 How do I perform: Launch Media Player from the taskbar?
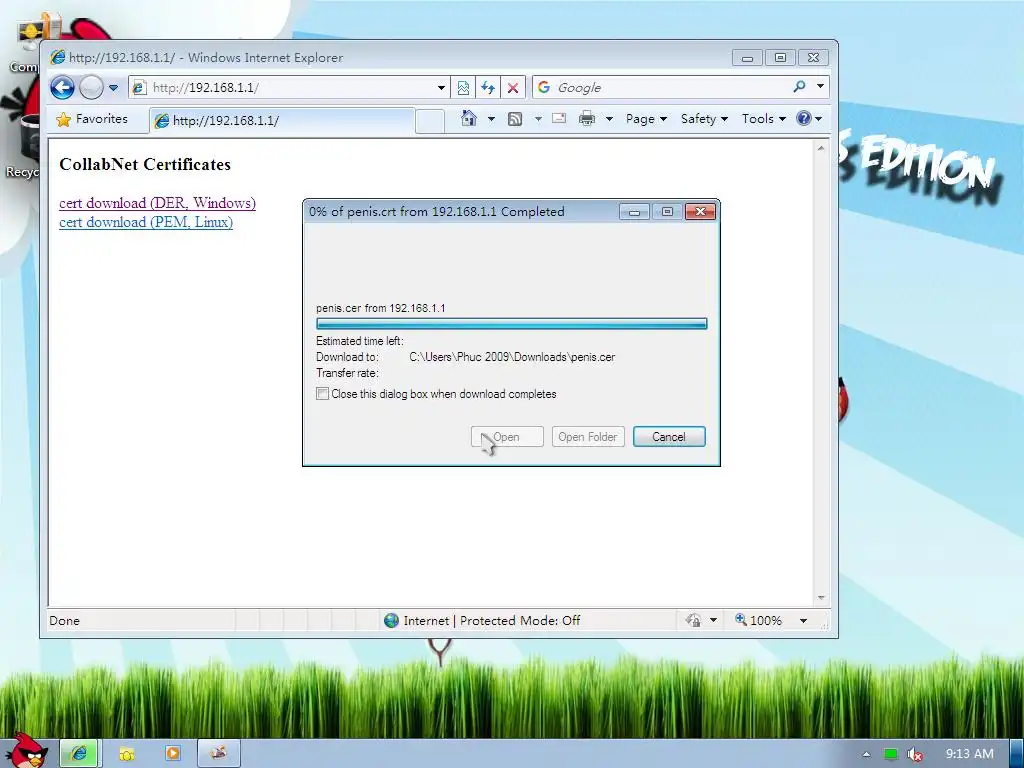(172, 754)
